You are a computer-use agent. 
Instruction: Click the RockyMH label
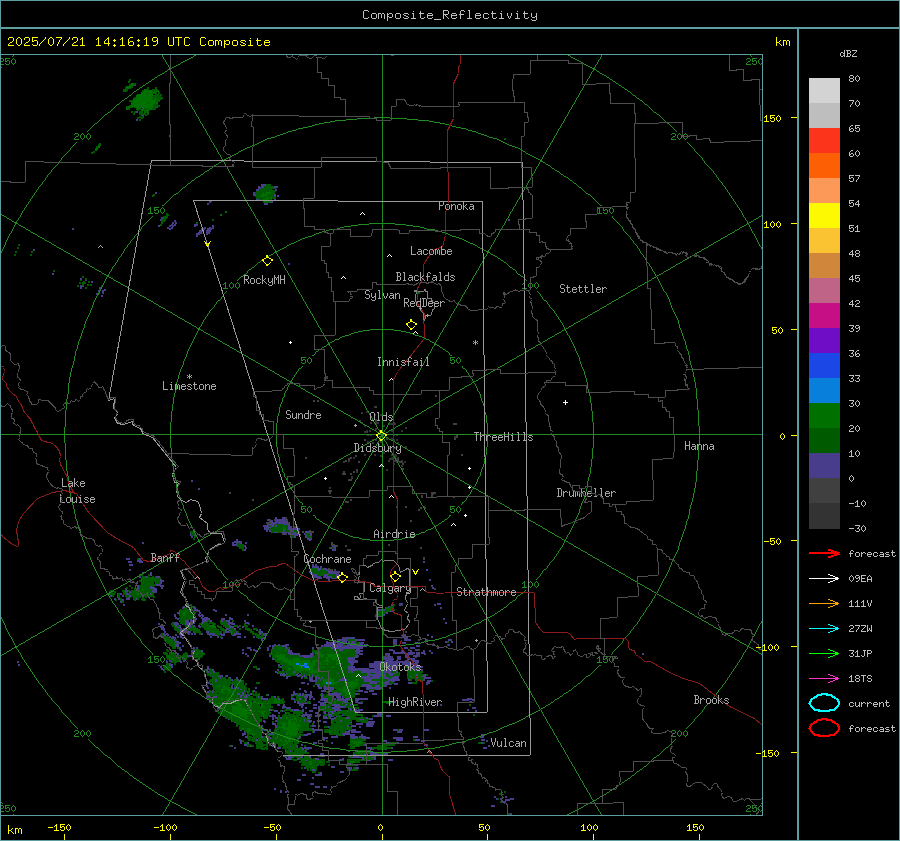(264, 280)
